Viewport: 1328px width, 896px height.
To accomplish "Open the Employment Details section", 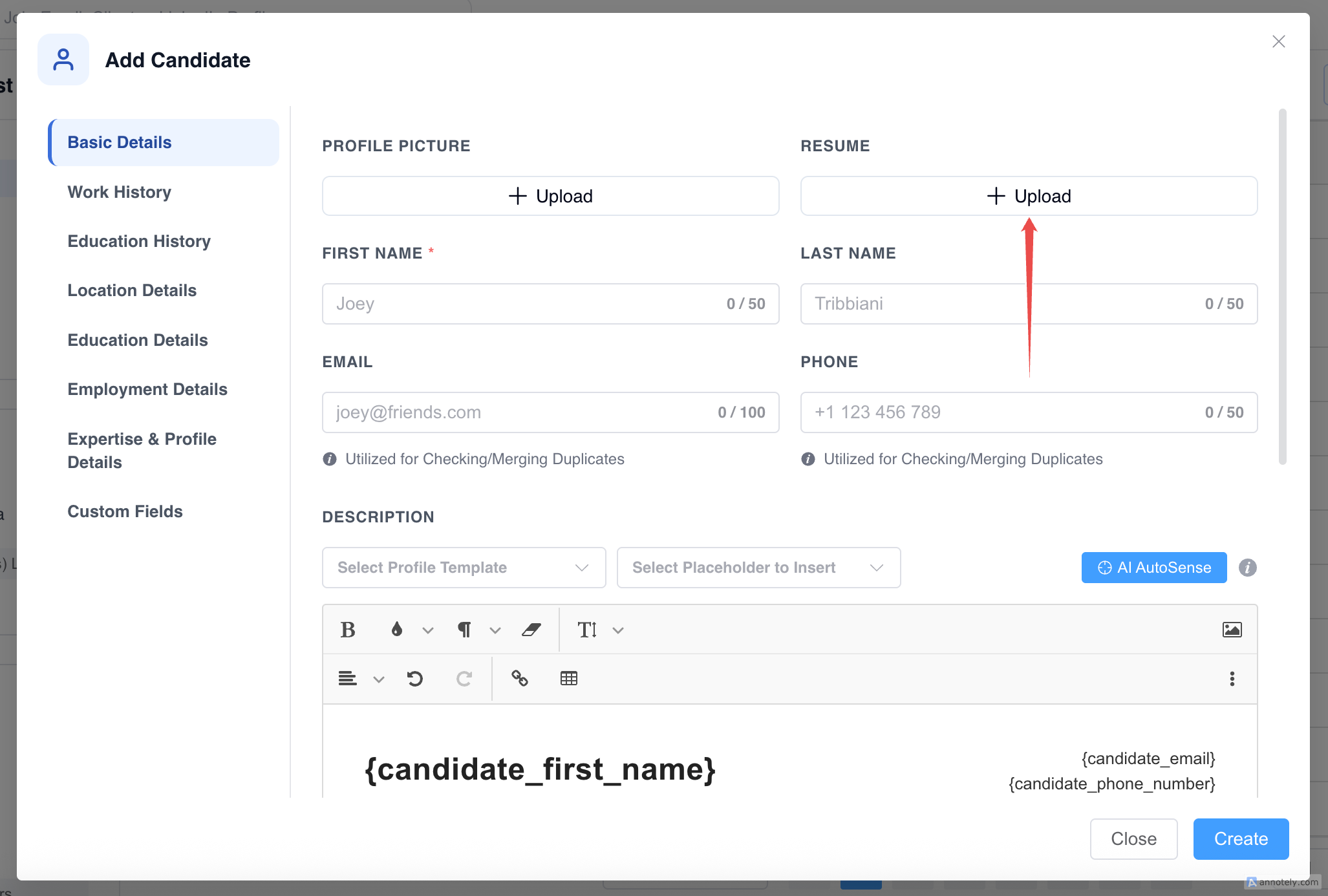I will [147, 389].
